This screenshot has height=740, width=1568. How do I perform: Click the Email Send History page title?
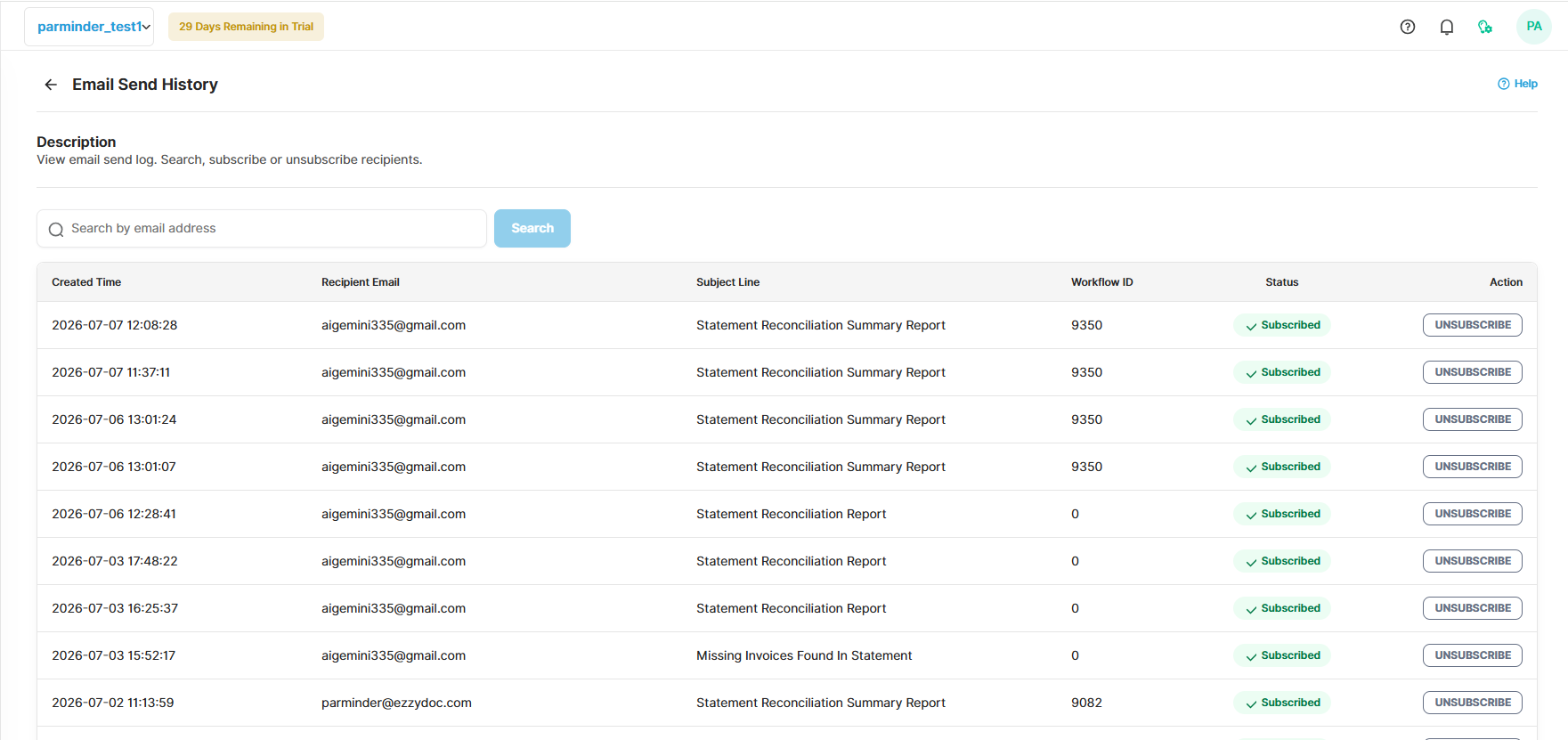pyautogui.click(x=145, y=85)
